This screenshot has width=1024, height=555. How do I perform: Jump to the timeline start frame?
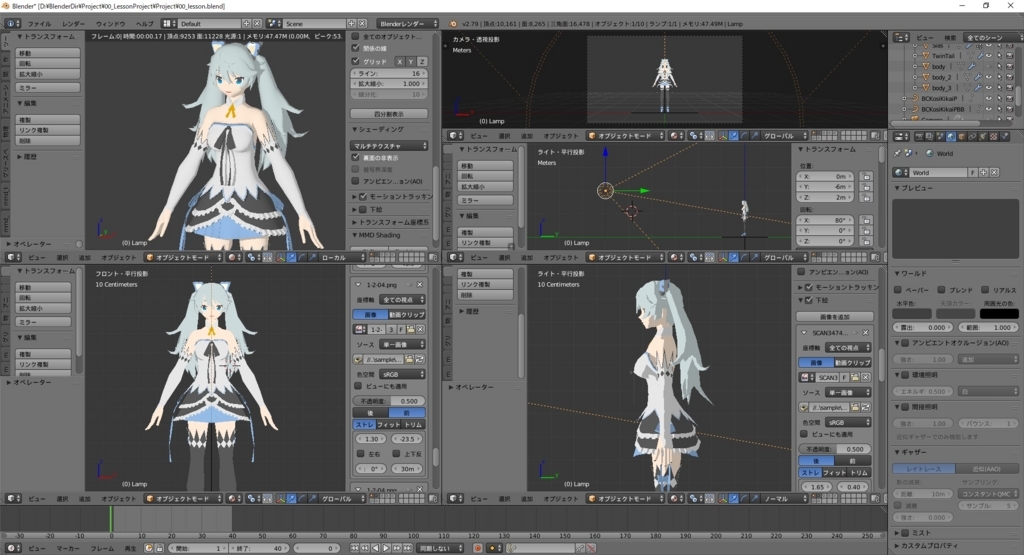coord(355,548)
